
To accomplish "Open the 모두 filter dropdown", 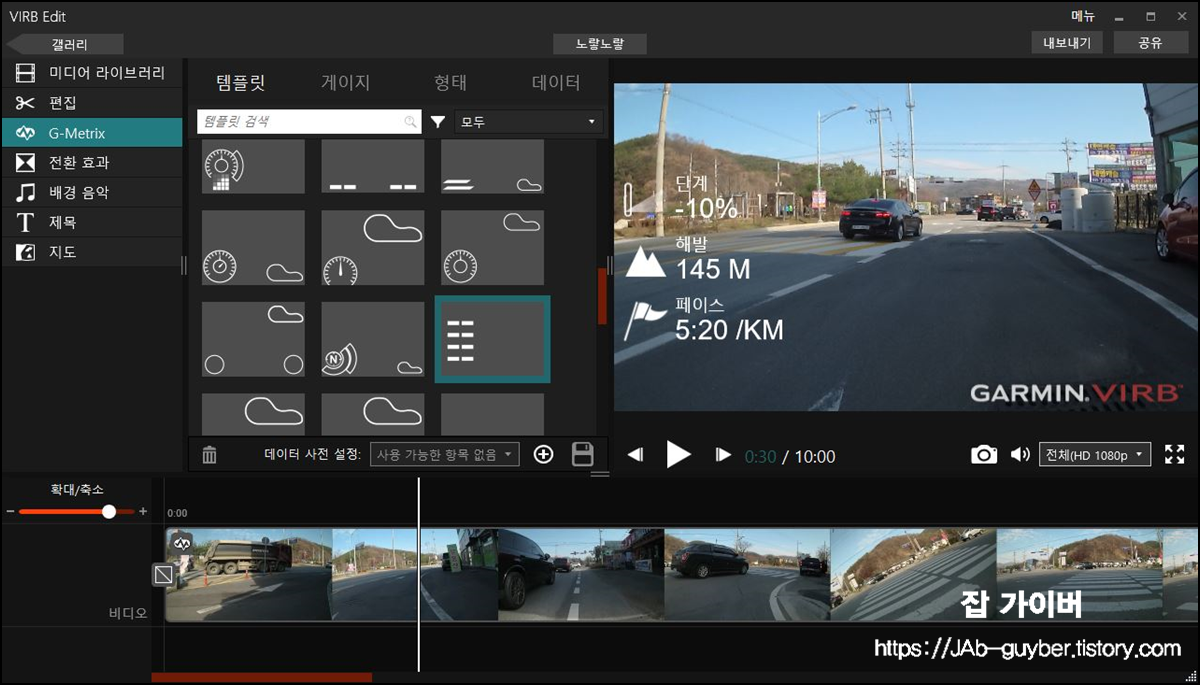I will [x=530, y=122].
